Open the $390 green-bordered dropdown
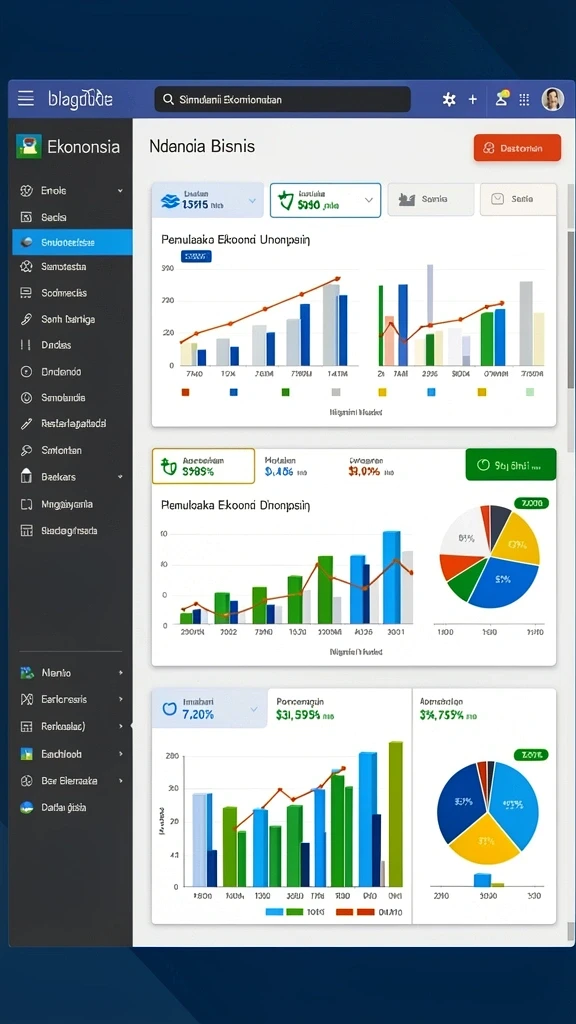576x1024 pixels. (x=325, y=200)
